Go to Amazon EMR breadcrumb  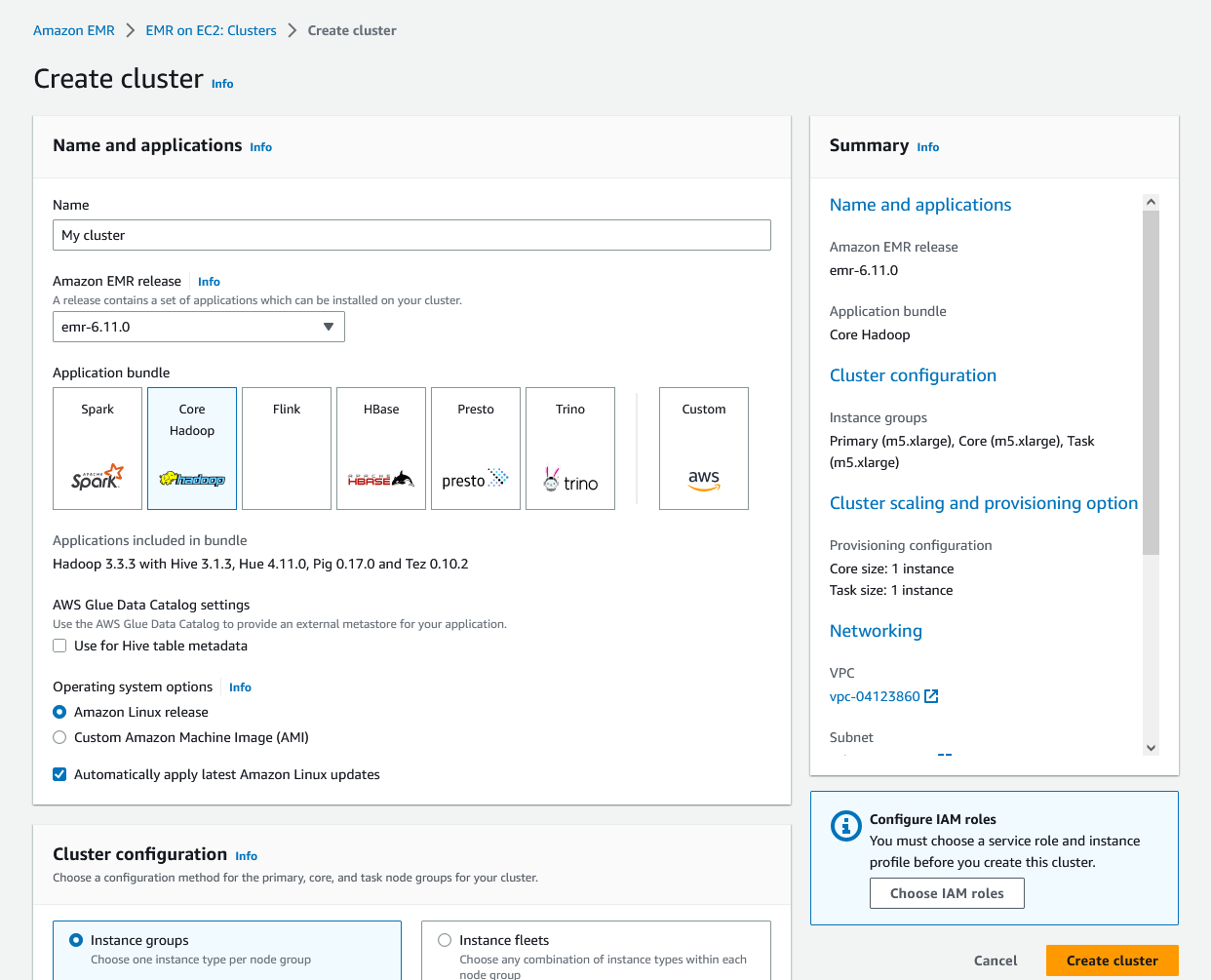pyautogui.click(x=74, y=30)
